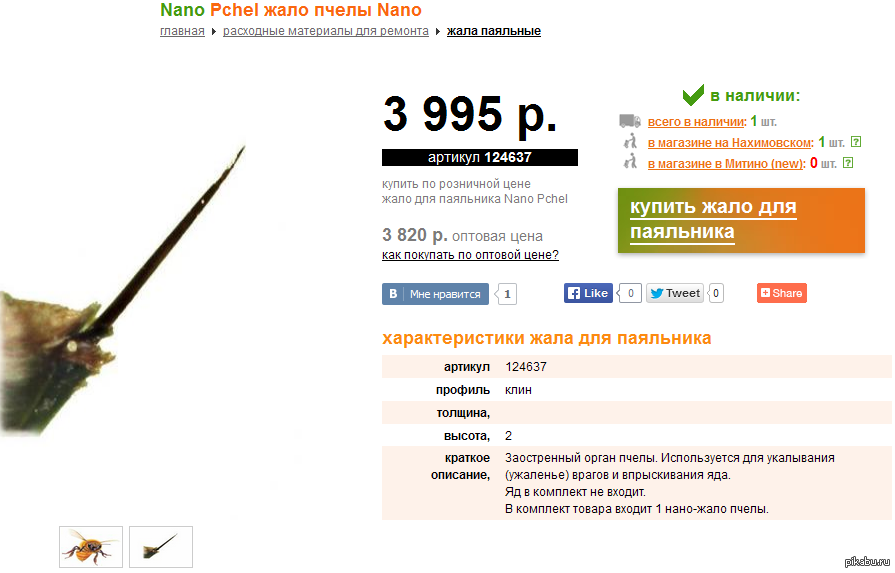Click the pickup person icon for Нахимовском store
This screenshot has height=573, width=895.
coord(630,141)
